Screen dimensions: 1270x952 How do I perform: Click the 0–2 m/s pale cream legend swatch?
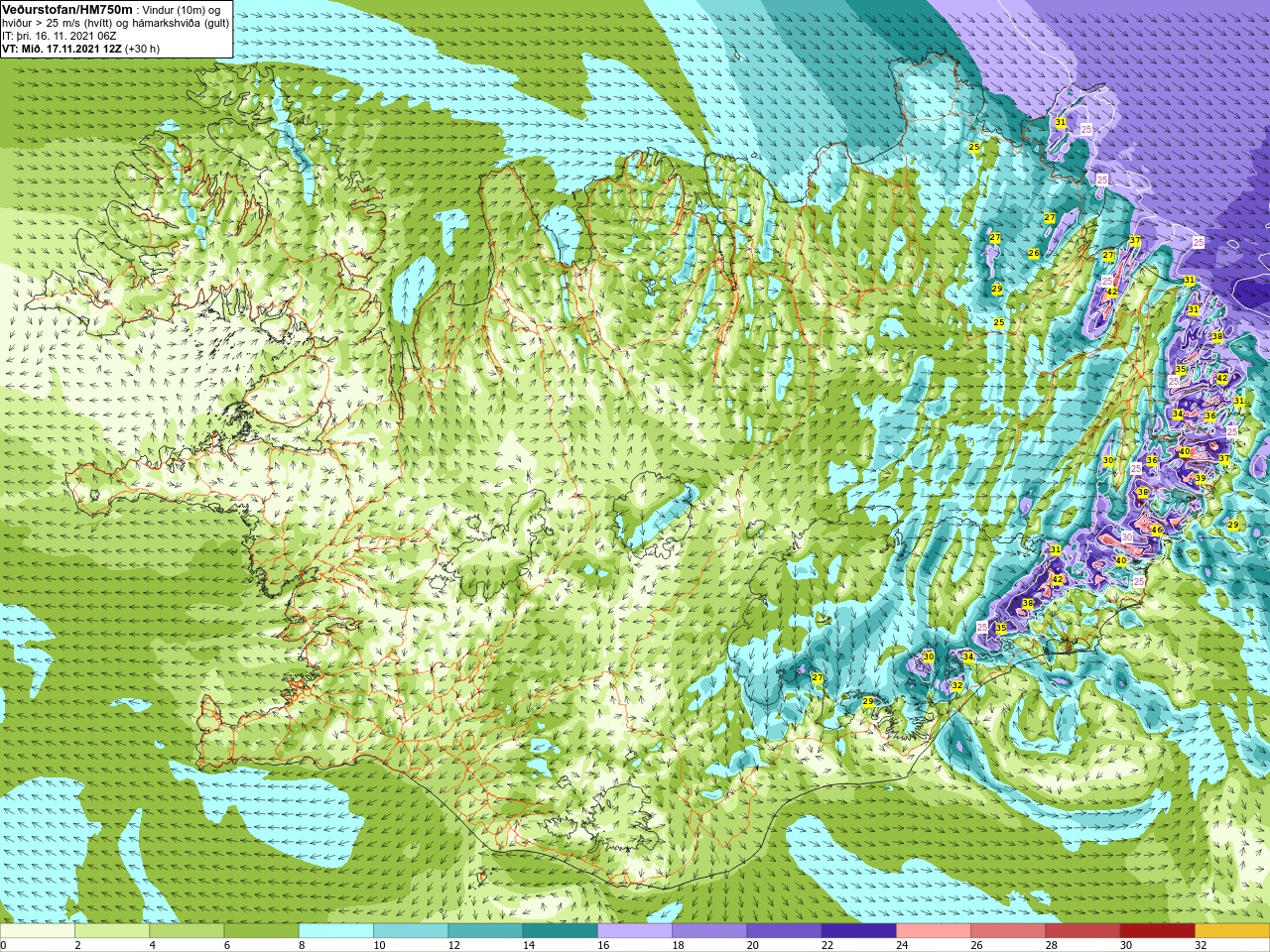pos(38,931)
